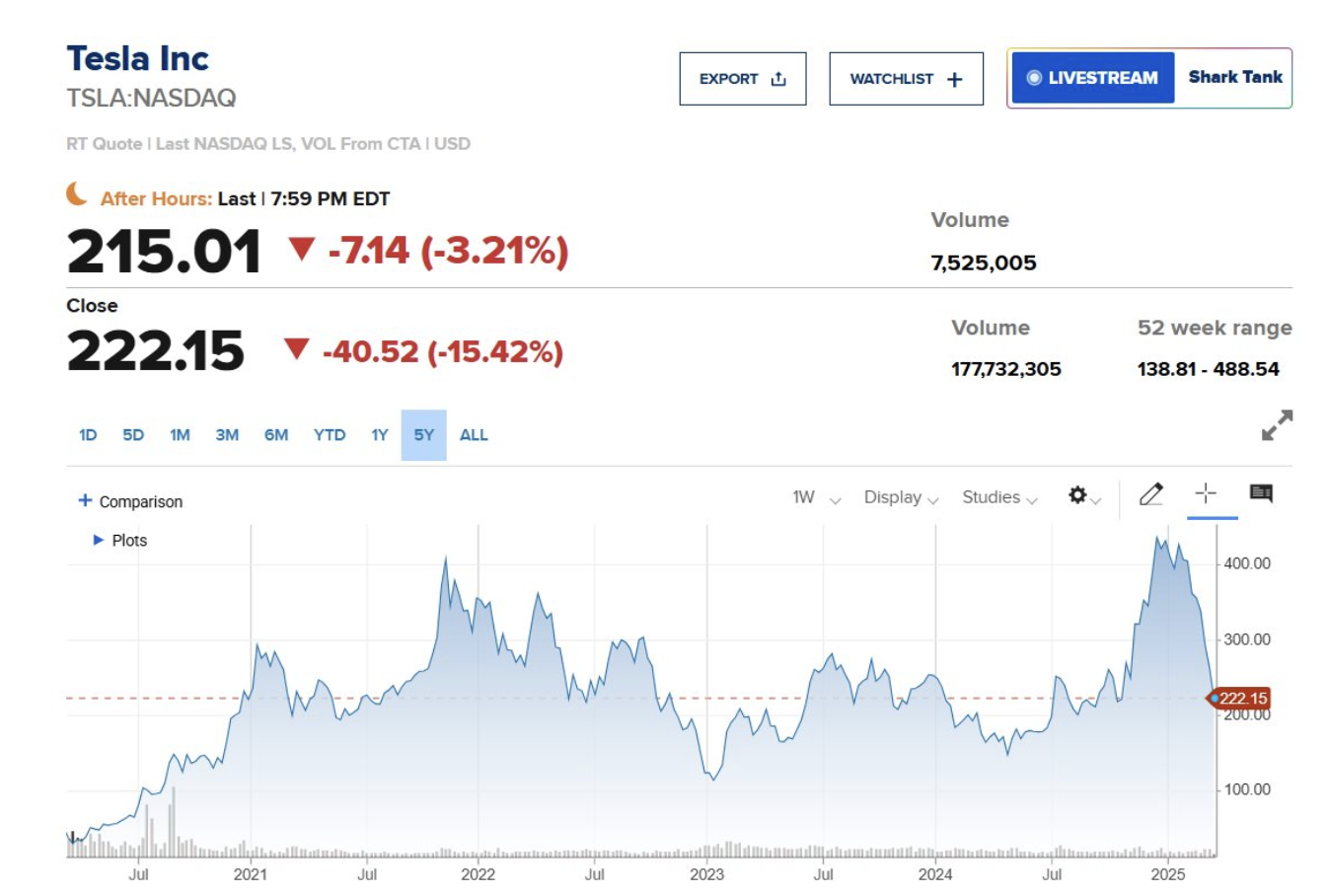Expand the Plots disclosure triangle
This screenshot has width=1328, height=896.
click(x=98, y=541)
